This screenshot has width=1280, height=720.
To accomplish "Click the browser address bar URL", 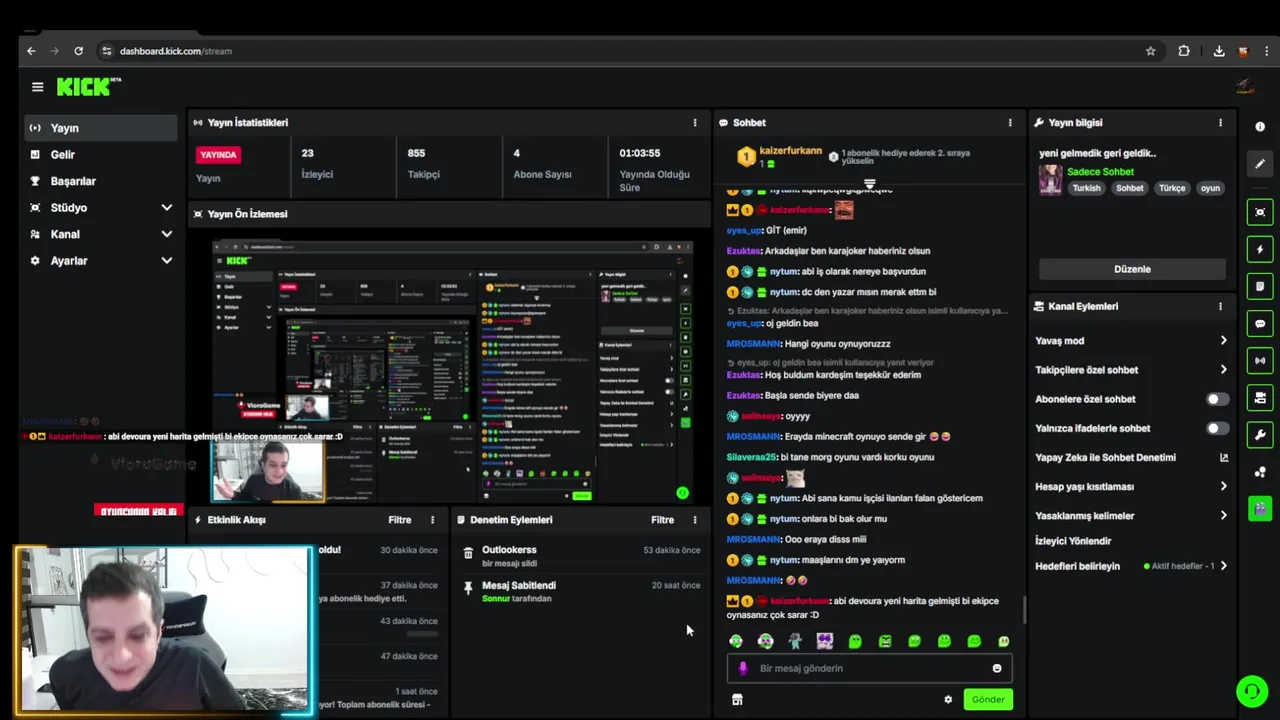I will (176, 51).
